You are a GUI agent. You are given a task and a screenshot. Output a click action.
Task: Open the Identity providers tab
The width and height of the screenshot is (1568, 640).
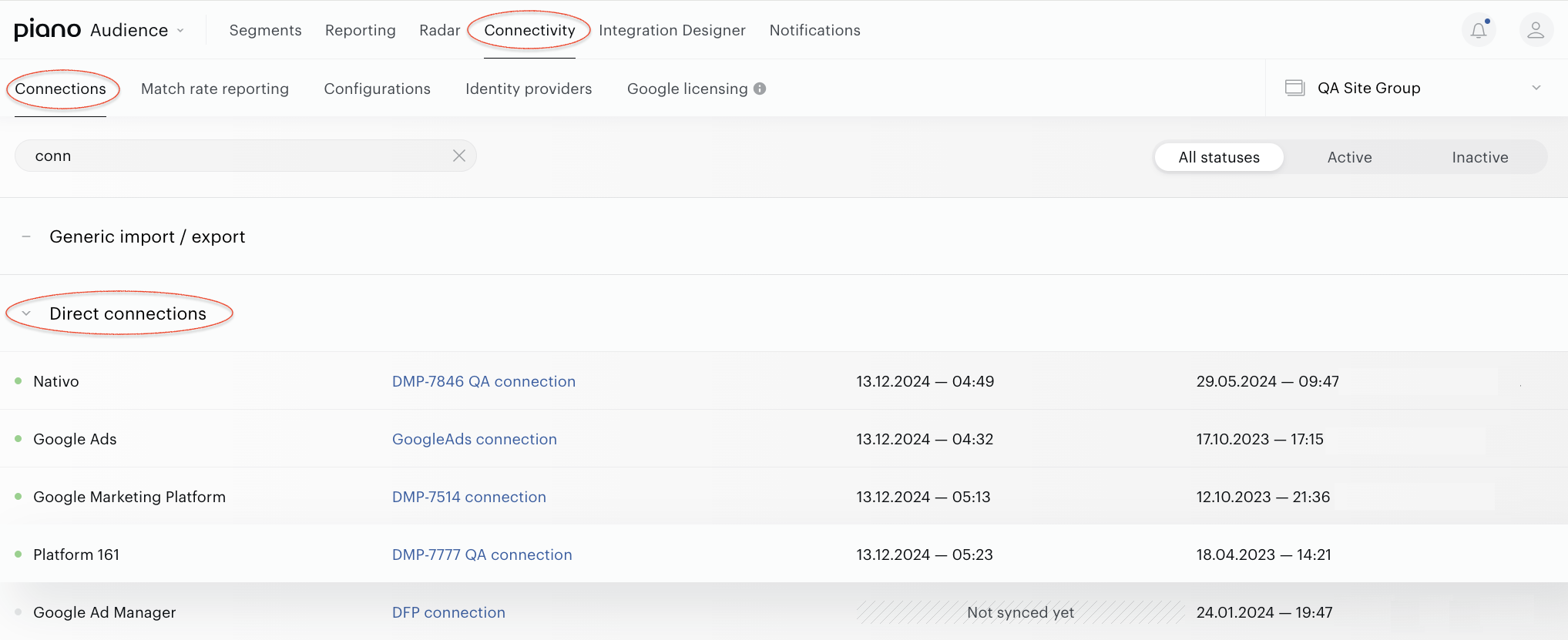[x=529, y=89]
